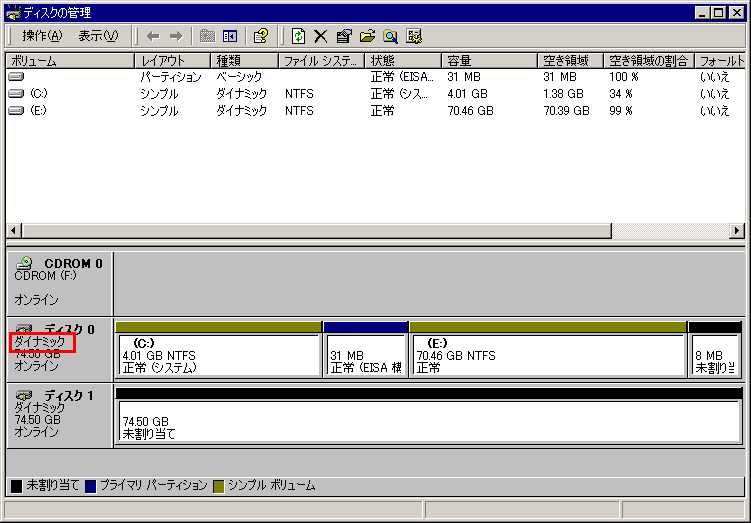Click the 100 % free percentage cell
Image resolution: width=751 pixels, height=523 pixels.
click(624, 77)
